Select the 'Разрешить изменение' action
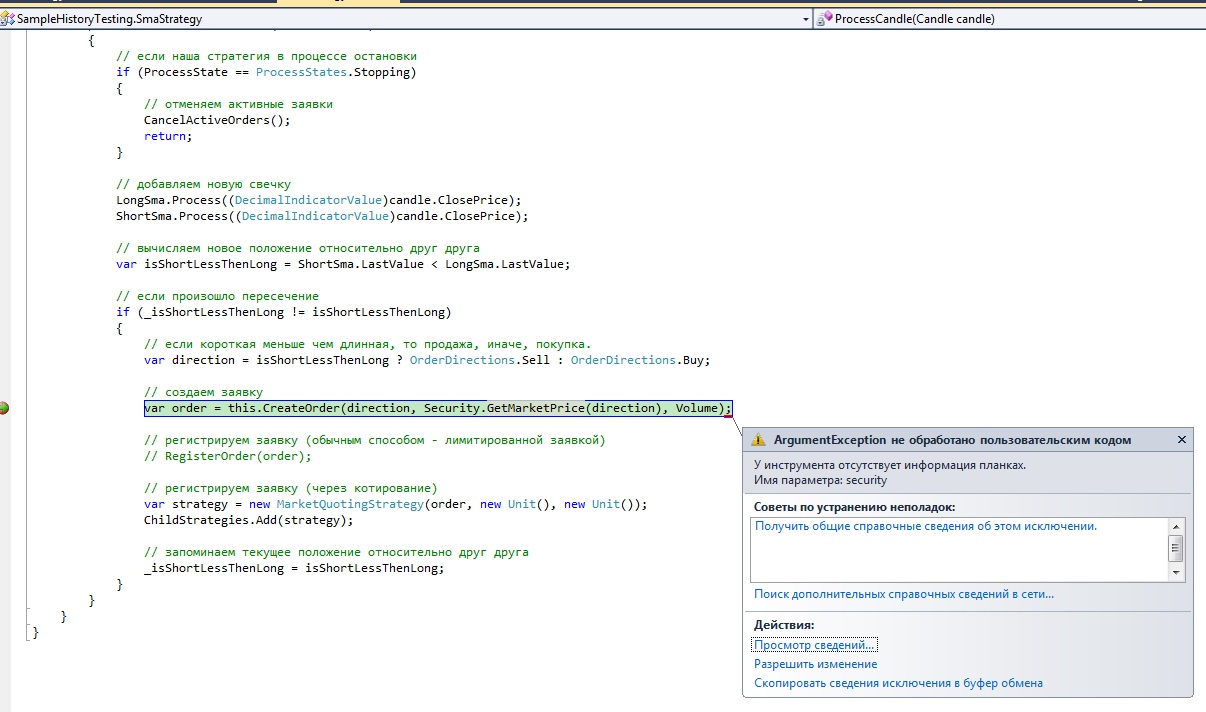 (x=815, y=664)
